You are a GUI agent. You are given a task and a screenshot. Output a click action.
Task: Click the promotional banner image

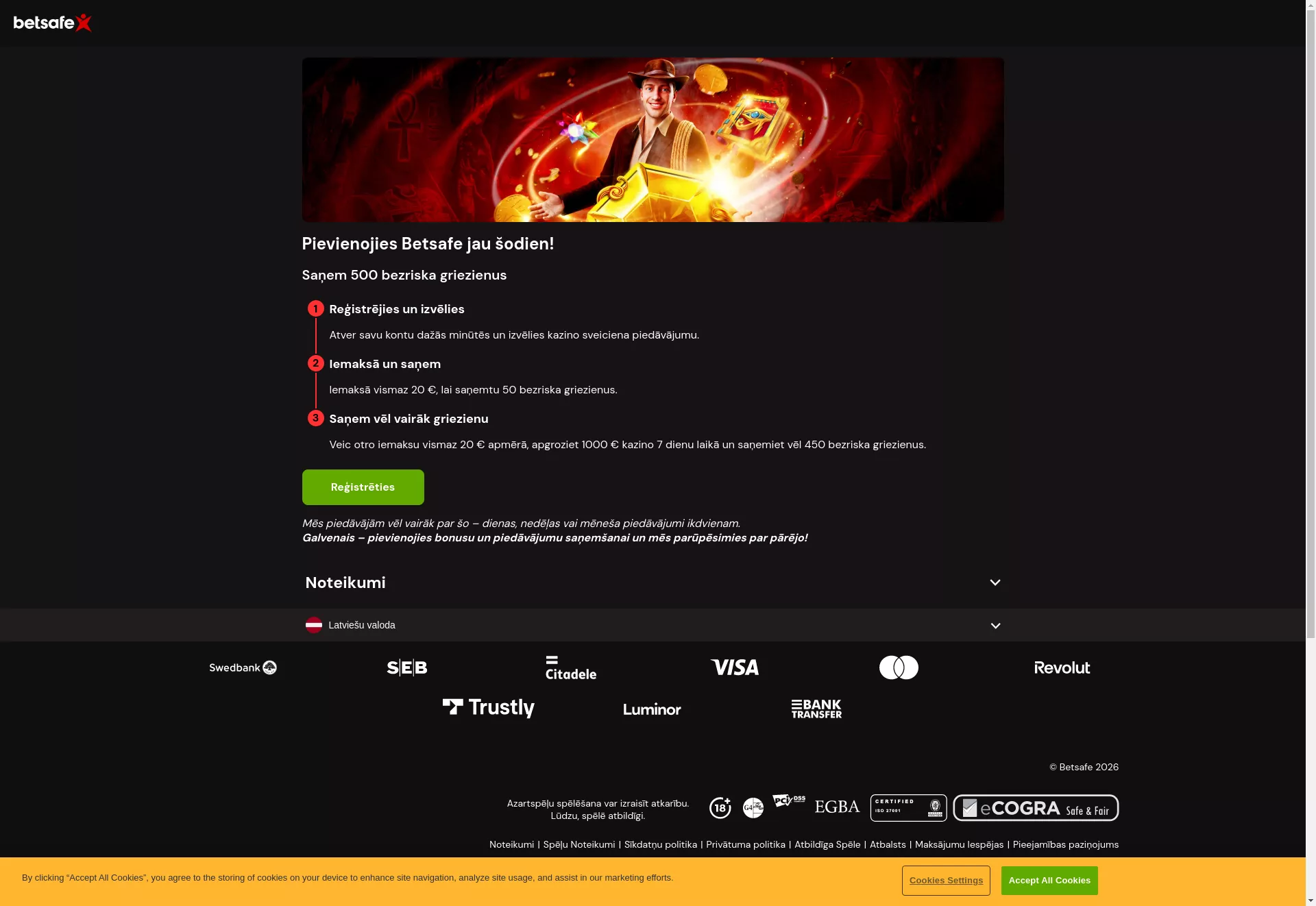coord(653,140)
